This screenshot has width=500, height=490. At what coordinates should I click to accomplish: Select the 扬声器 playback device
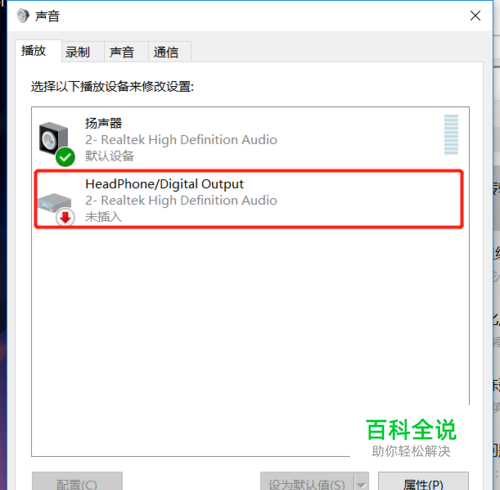click(x=250, y=139)
